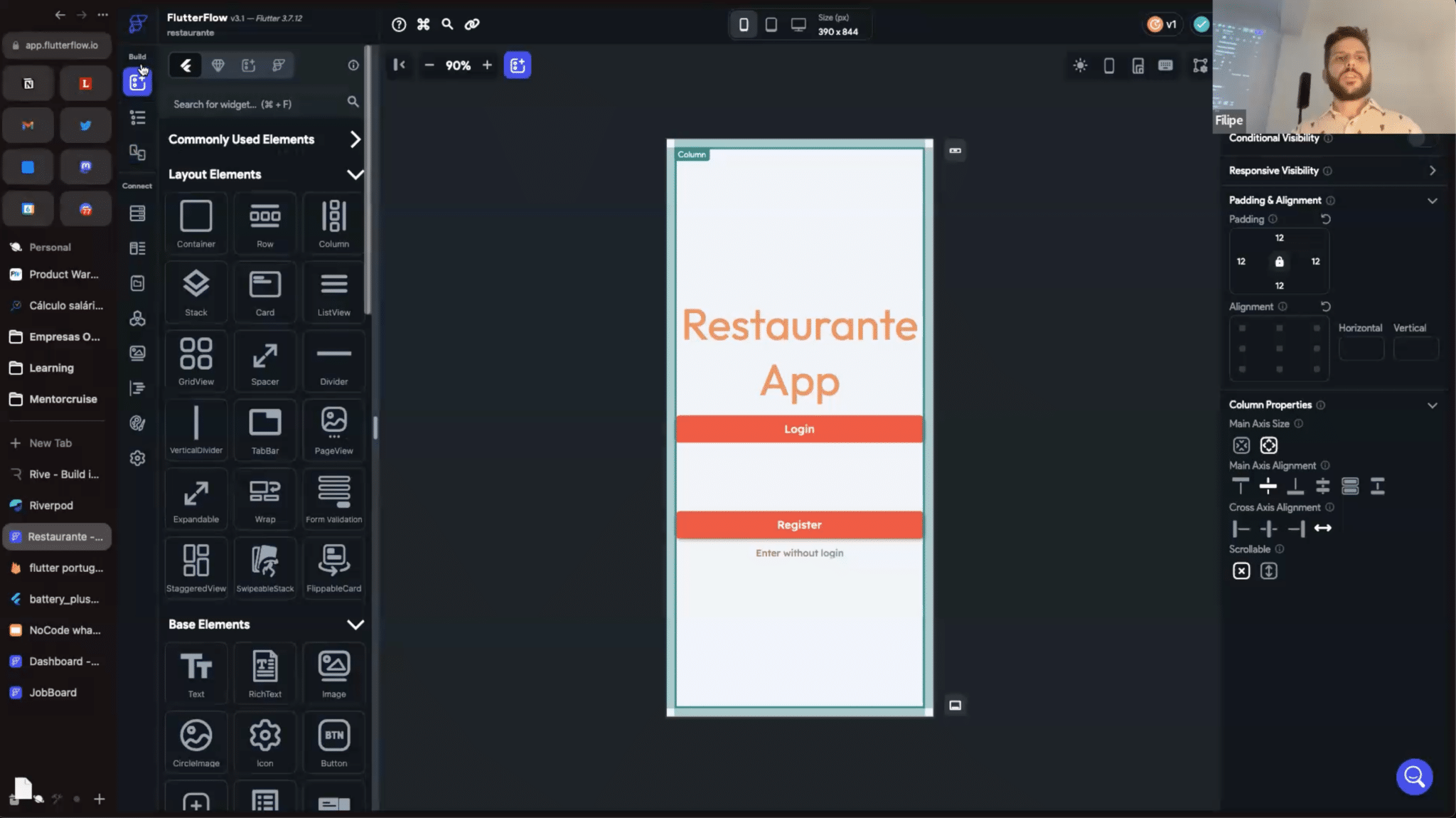
Task: Toggle Conditional Visibility switch
Action: click(1421, 138)
